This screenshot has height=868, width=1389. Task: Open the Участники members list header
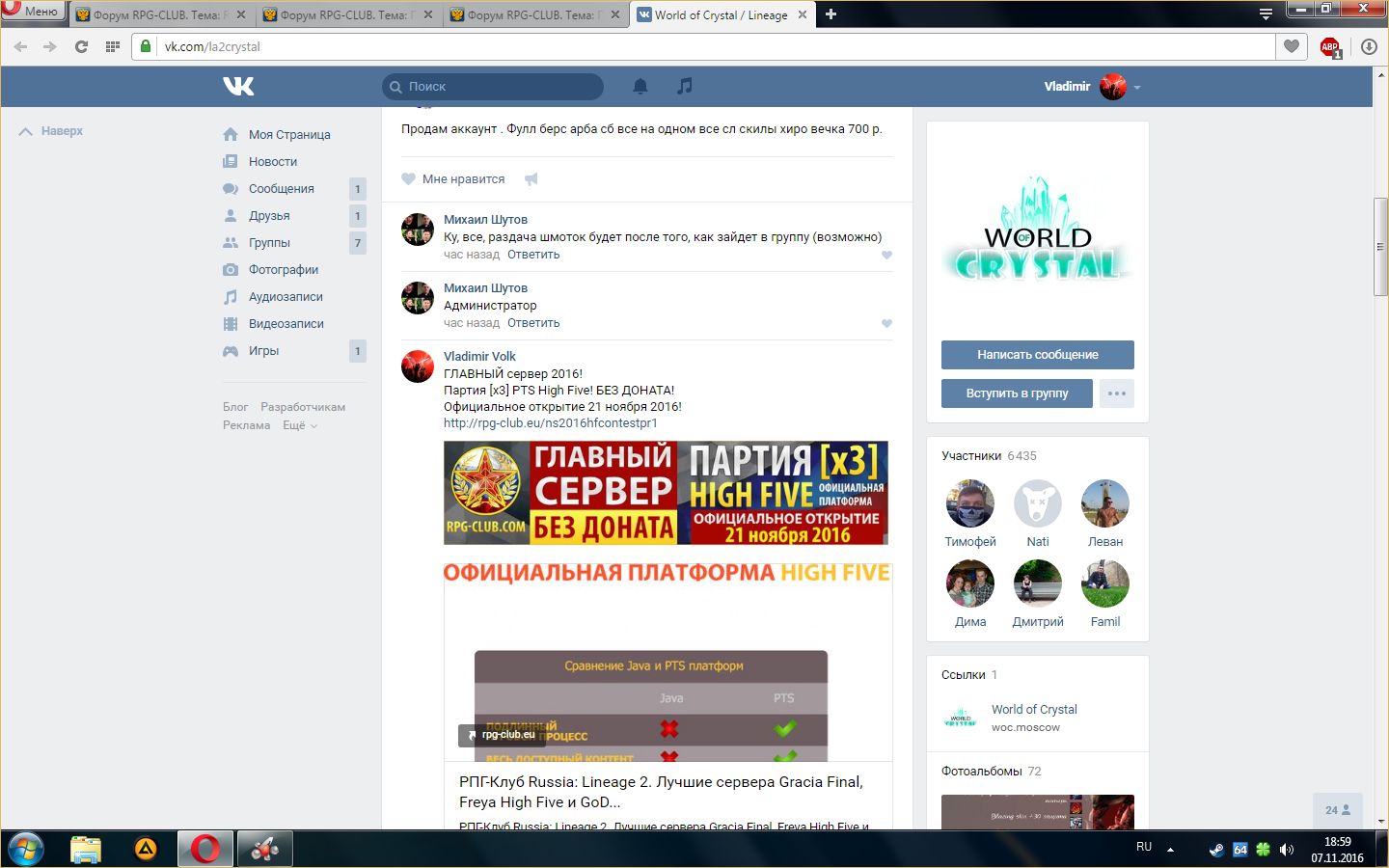pos(989,455)
